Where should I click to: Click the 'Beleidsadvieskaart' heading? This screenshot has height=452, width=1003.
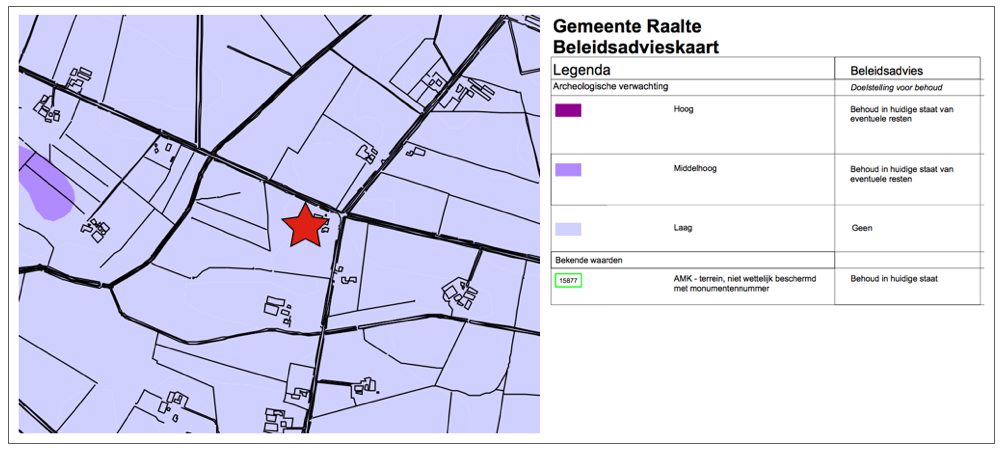pos(636,47)
